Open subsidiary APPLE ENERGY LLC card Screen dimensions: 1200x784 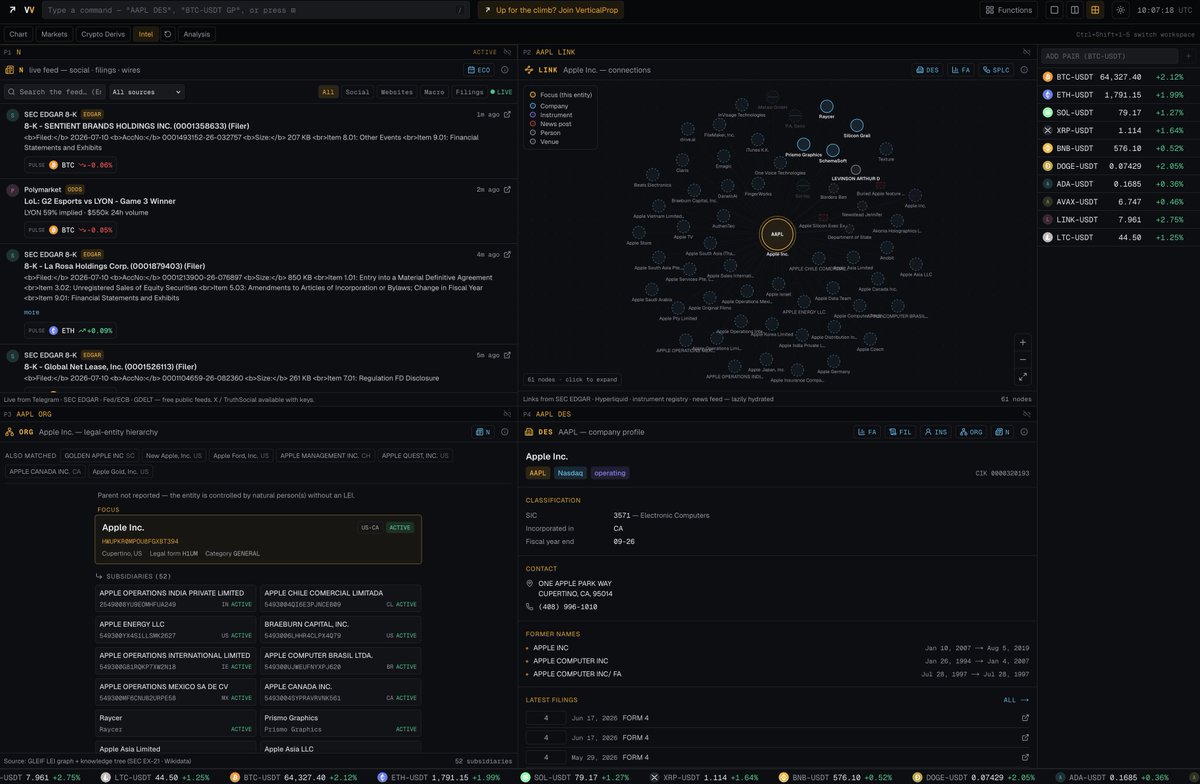(x=176, y=629)
